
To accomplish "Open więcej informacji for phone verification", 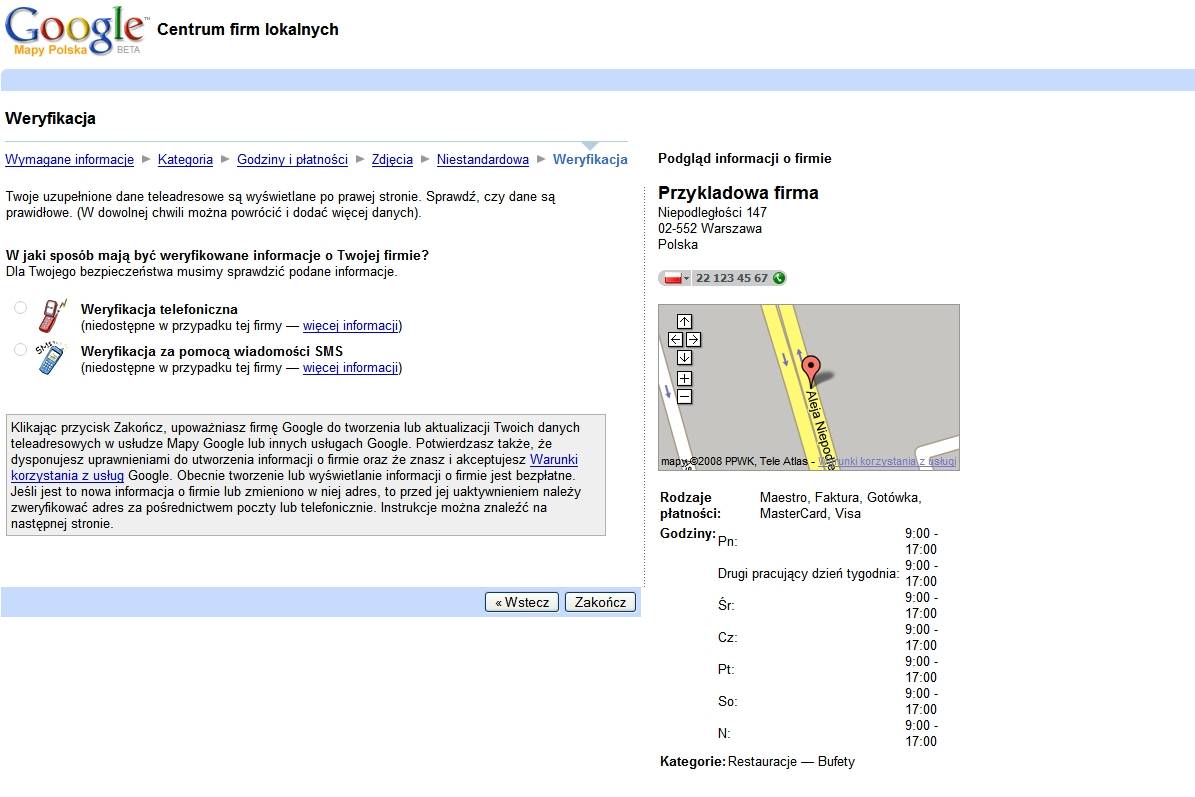I will (x=351, y=325).
